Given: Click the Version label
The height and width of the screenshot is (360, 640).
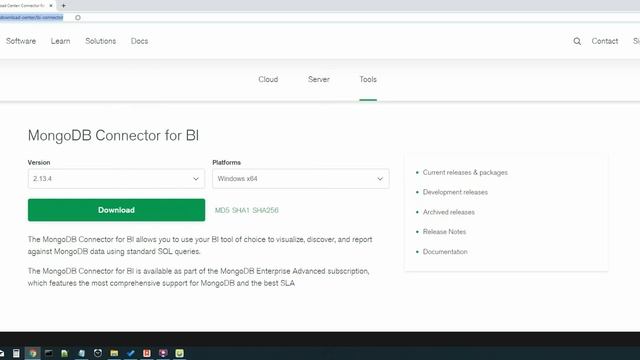Looking at the screenshot, I should click(x=39, y=162).
